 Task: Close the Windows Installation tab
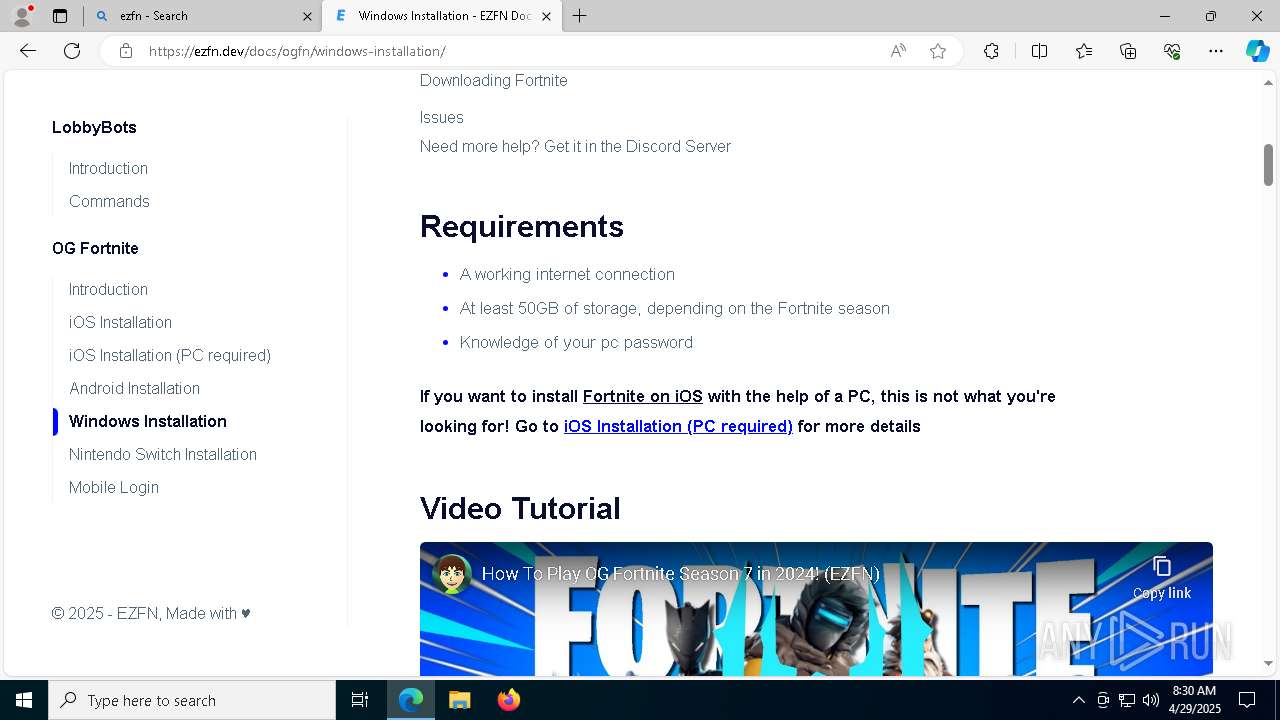tap(546, 16)
